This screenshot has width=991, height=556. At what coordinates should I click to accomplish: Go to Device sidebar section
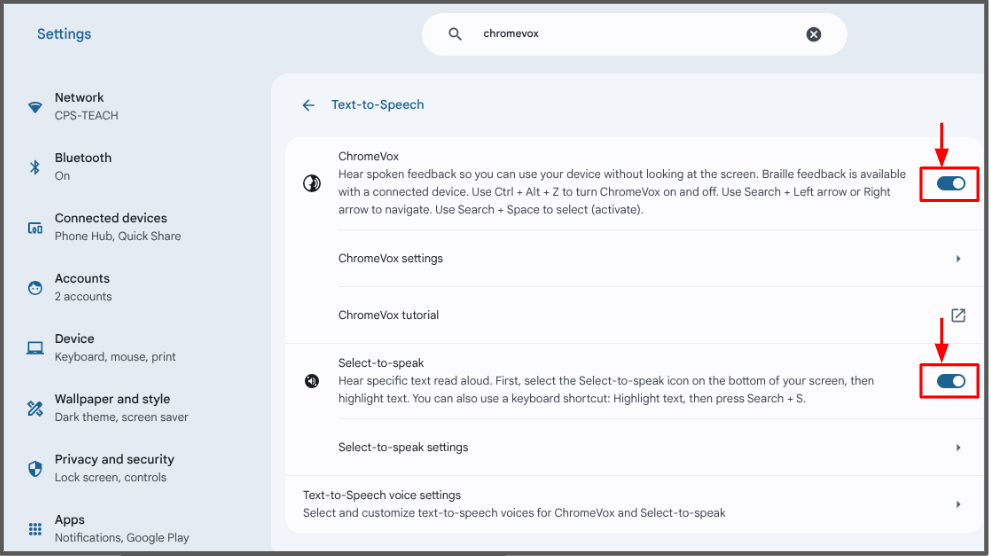[115, 348]
